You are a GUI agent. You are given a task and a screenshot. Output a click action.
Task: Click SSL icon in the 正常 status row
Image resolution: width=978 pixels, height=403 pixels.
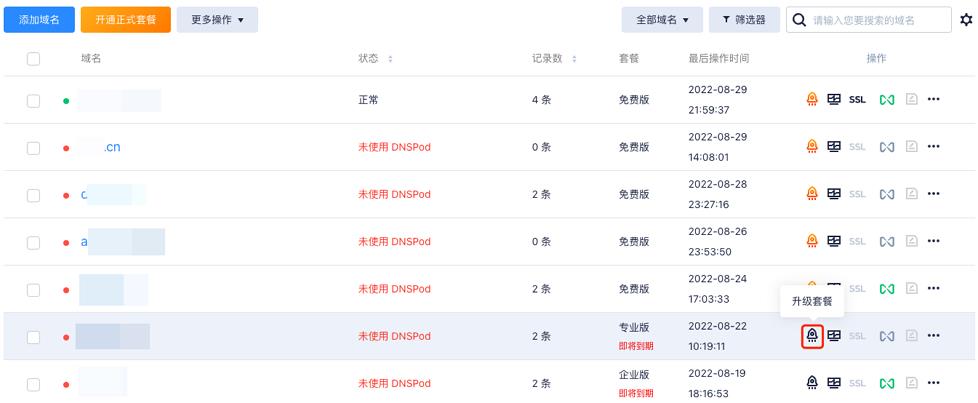tap(857, 100)
